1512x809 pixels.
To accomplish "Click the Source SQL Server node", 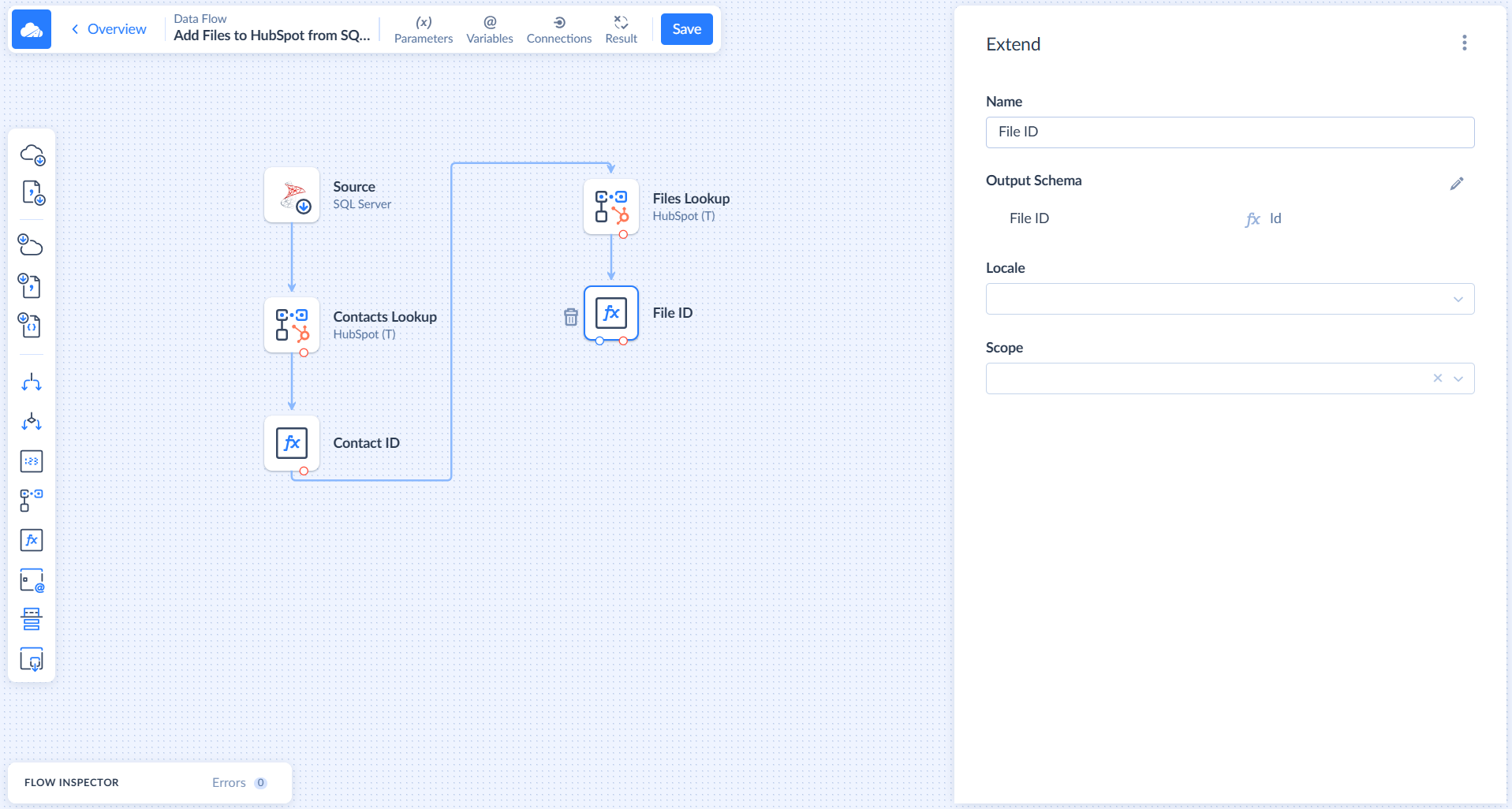I will pos(292,195).
